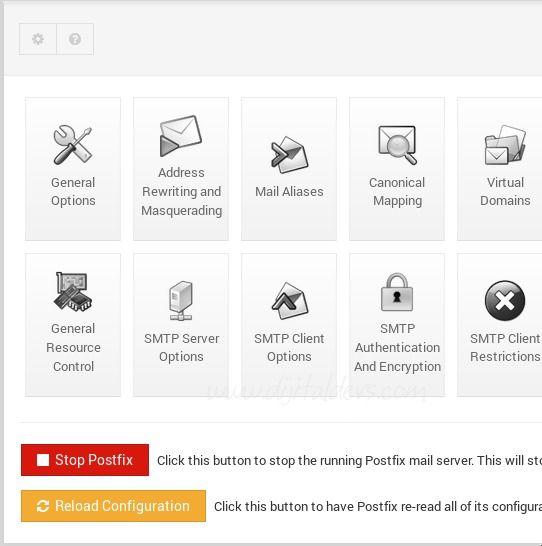The image size is (542, 546).
Task: Click the Stop Postfix button
Action: (85, 460)
